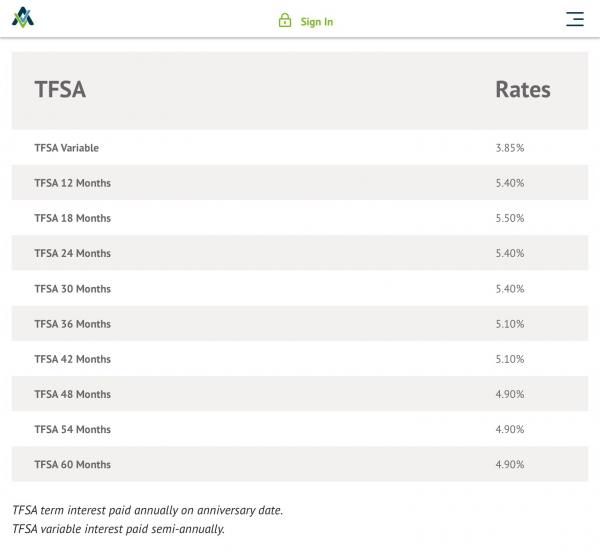The width and height of the screenshot is (600, 551).
Task: Click the credit union logo icon
Action: tap(22, 17)
